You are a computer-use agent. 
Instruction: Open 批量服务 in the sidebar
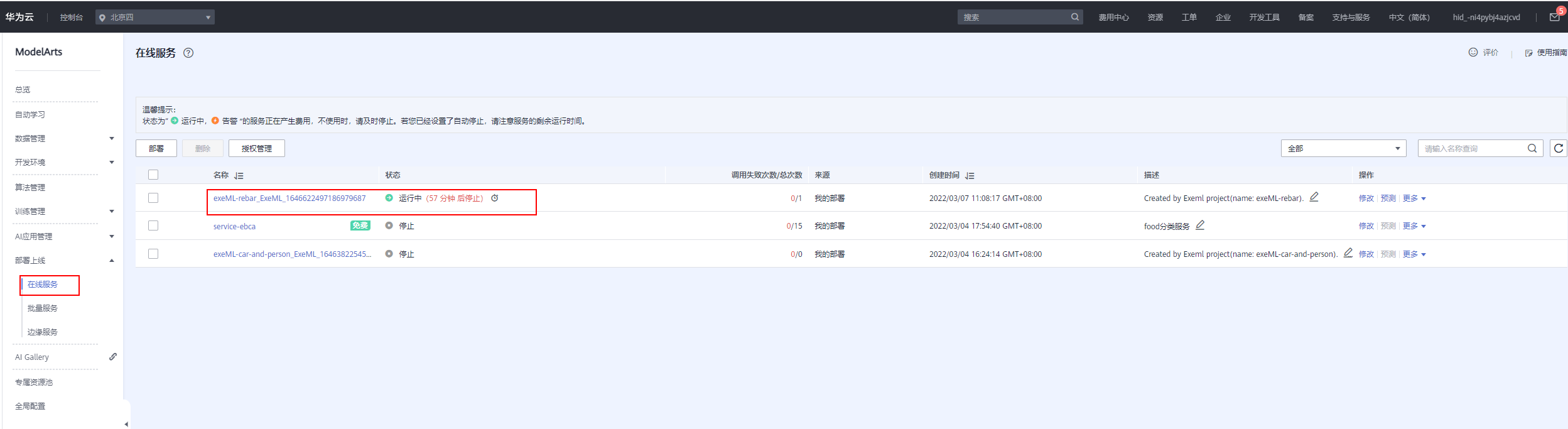tap(43, 308)
